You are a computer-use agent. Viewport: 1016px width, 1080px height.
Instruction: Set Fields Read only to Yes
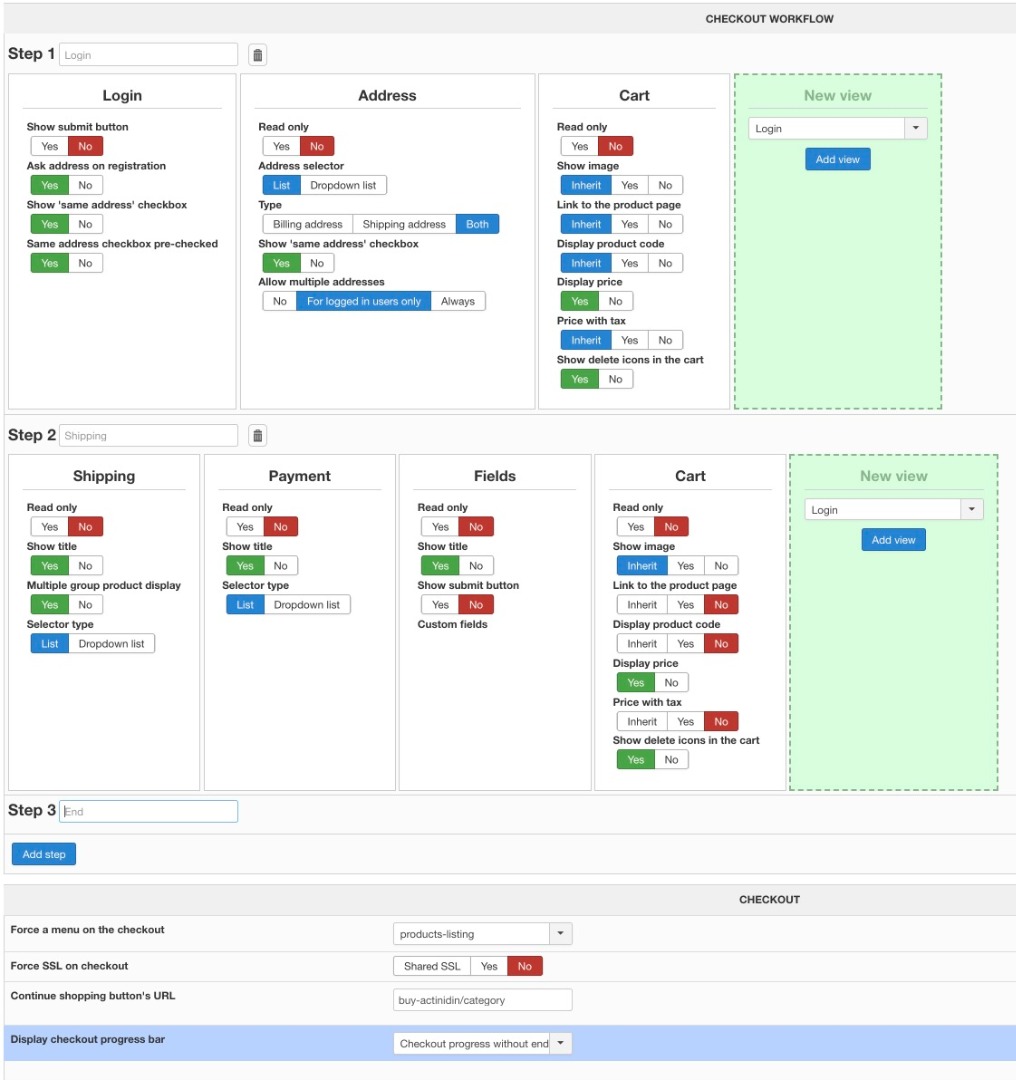point(440,527)
